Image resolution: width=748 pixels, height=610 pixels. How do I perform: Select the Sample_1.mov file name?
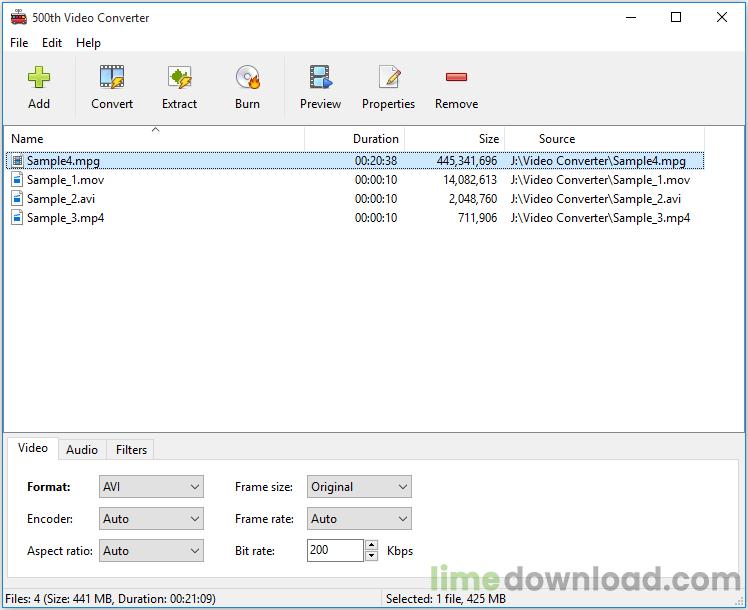click(65, 180)
